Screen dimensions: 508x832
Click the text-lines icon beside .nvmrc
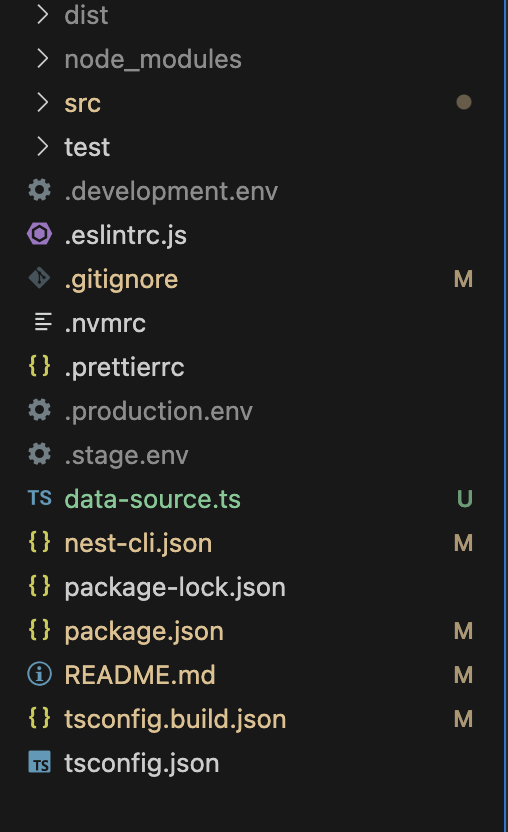click(43, 322)
